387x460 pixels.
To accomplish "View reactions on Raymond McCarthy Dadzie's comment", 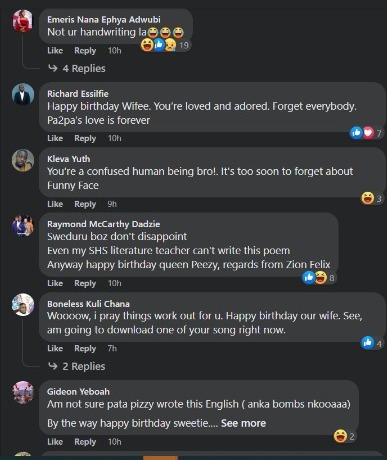I will coord(318,277).
